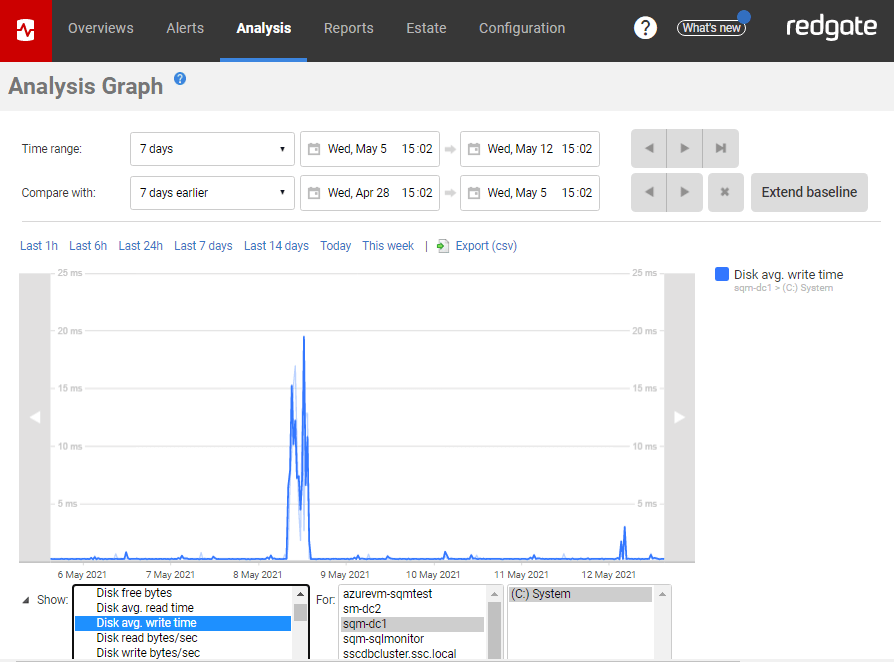Jump to latest data with skip-forward arrow
894x662 pixels.
pyautogui.click(x=720, y=148)
